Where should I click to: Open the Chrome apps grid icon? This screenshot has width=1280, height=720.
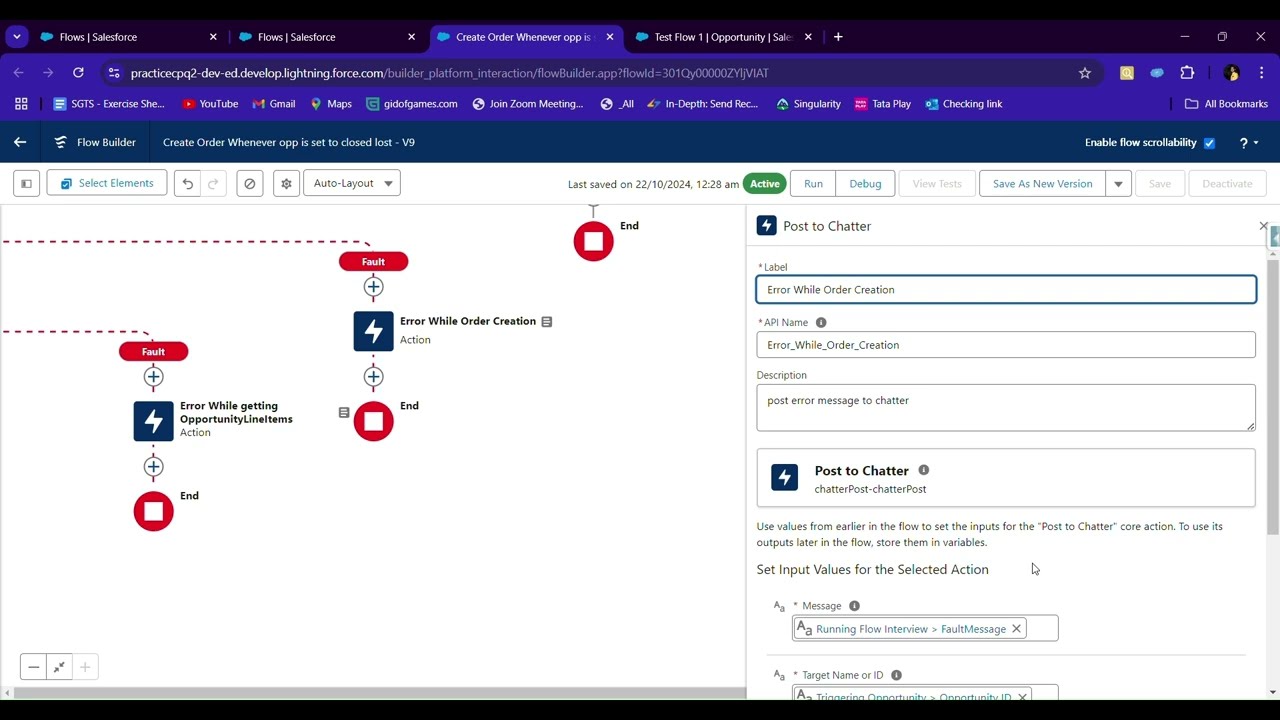click(21, 104)
